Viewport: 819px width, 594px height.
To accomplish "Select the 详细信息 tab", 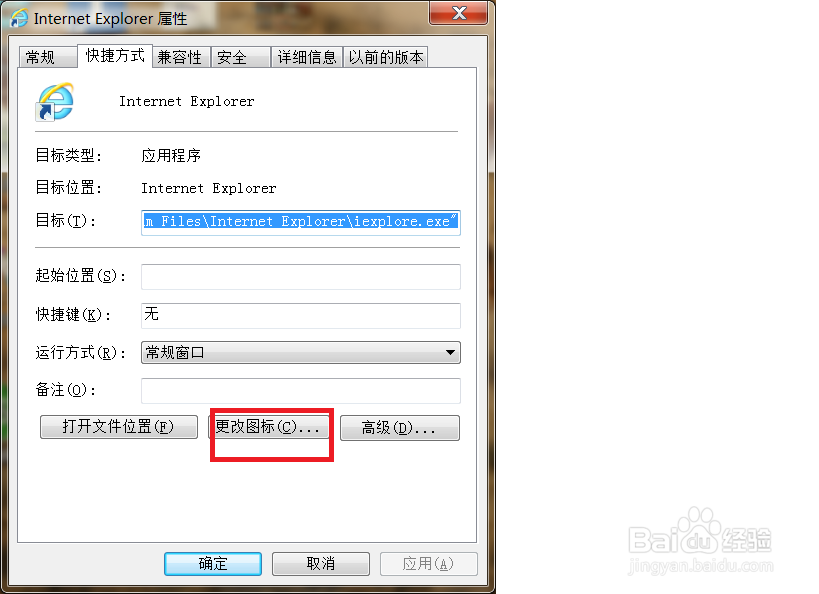I will pyautogui.click(x=306, y=57).
